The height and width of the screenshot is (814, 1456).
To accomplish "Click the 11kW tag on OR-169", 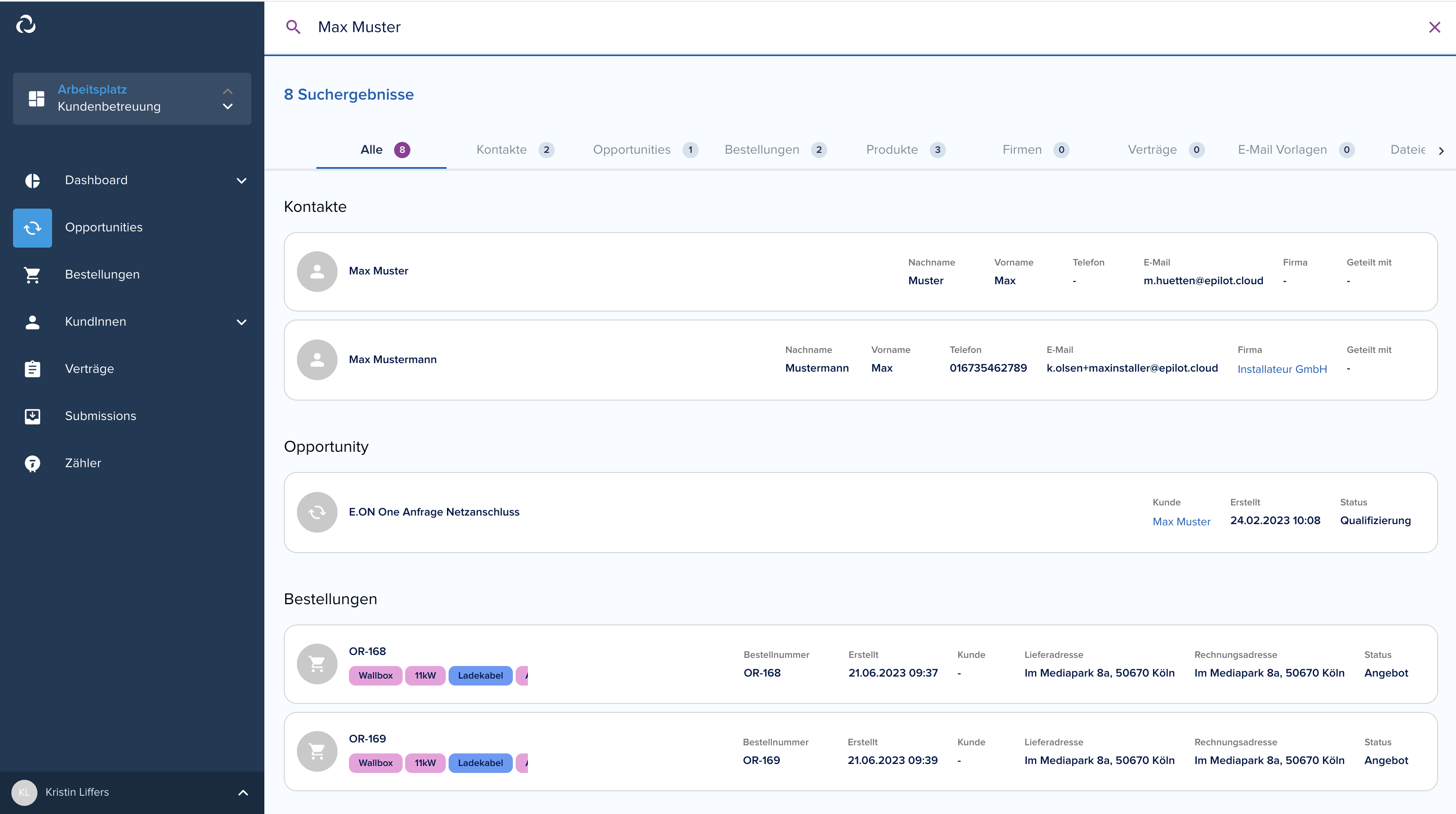I will 425,763.
